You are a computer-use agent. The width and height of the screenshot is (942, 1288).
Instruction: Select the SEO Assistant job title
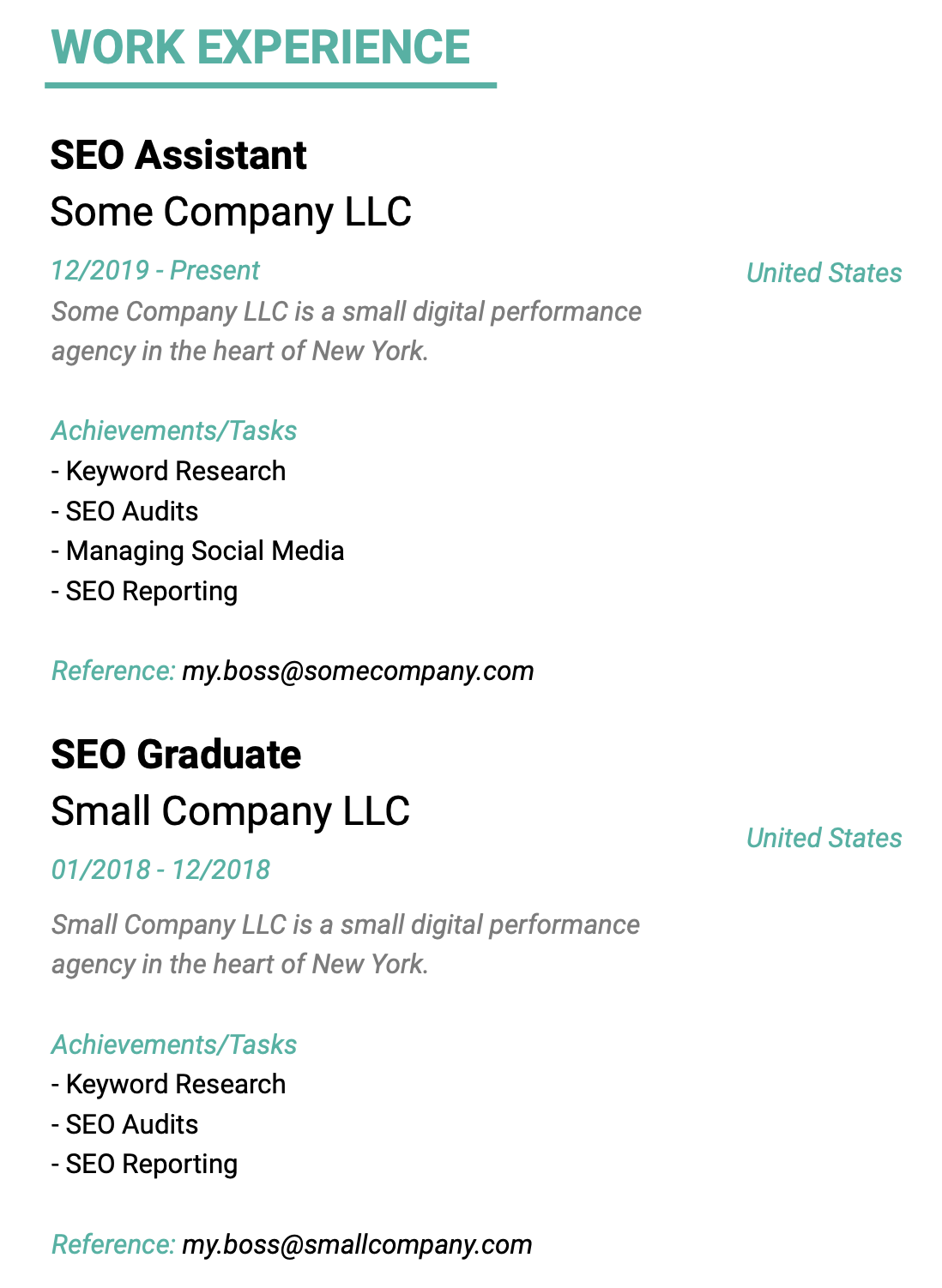[x=178, y=155]
